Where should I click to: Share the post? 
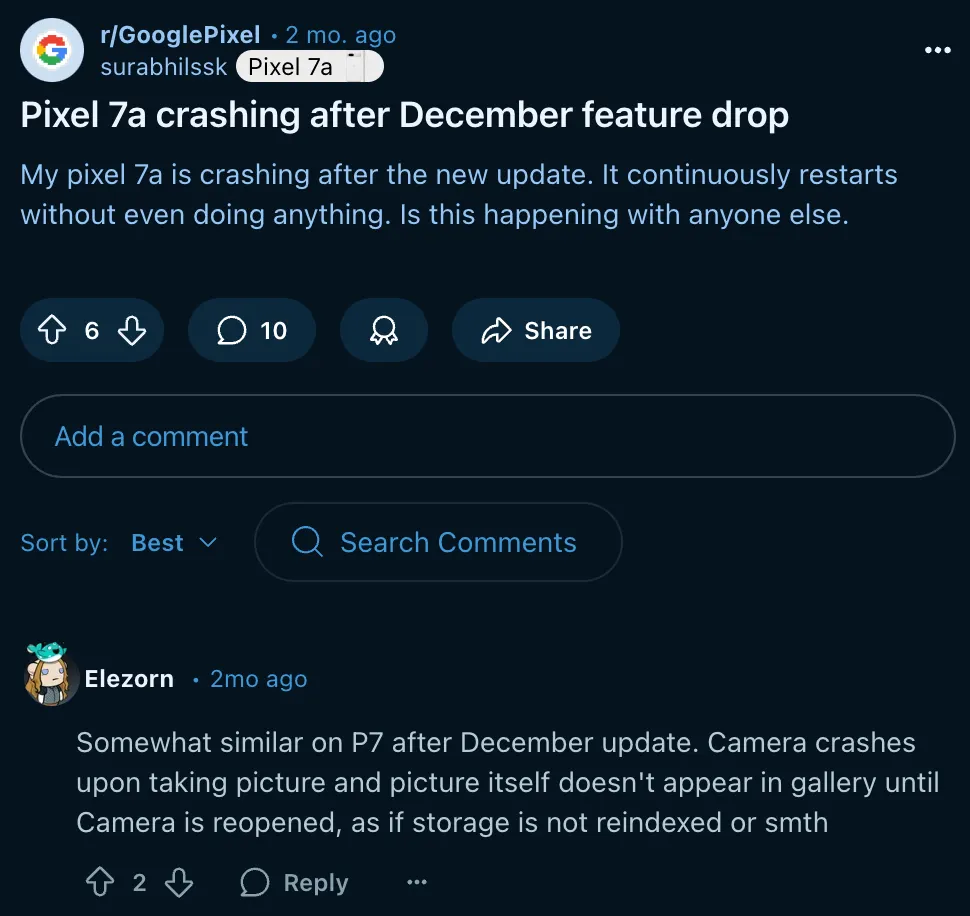[536, 331]
